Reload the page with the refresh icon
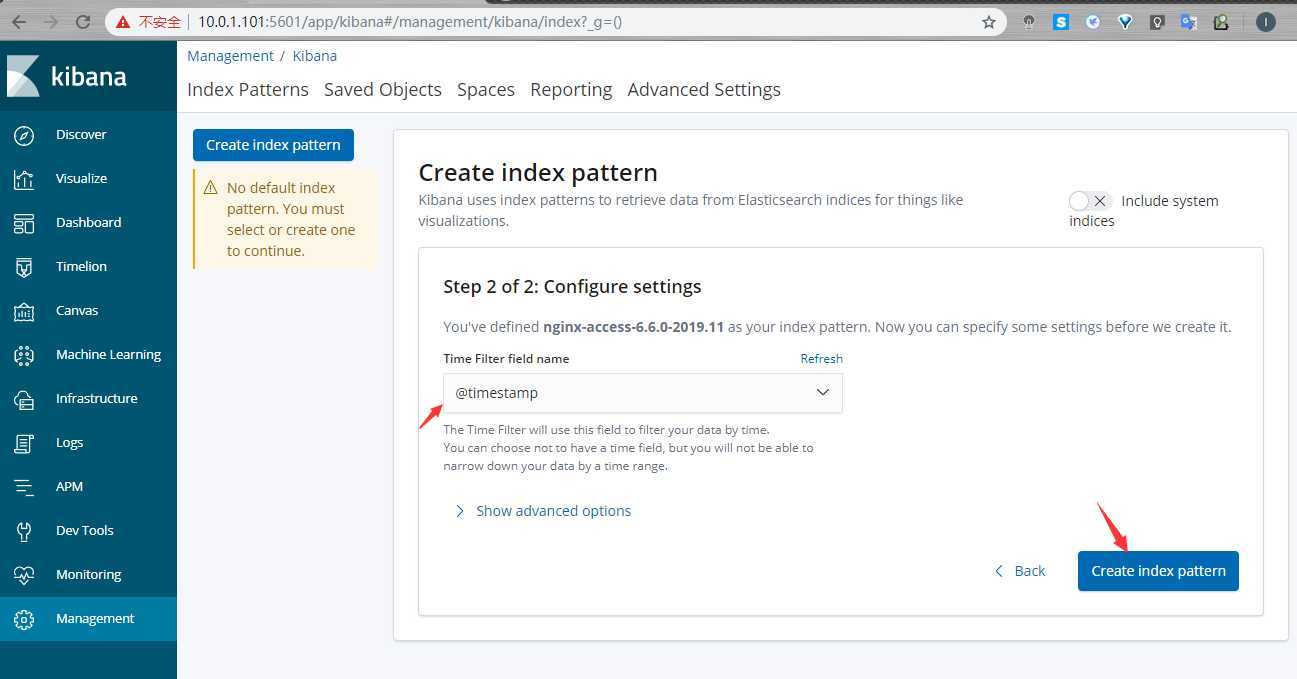This screenshot has width=1297, height=679. pos(83,21)
